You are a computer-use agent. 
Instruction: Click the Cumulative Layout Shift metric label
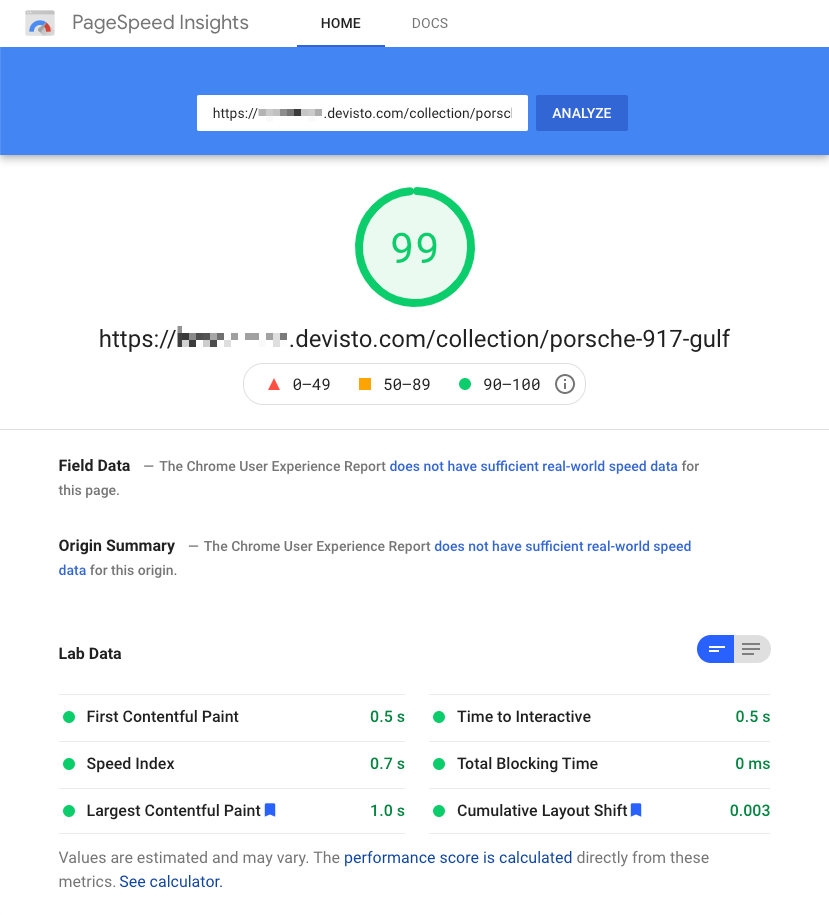[x=542, y=811]
